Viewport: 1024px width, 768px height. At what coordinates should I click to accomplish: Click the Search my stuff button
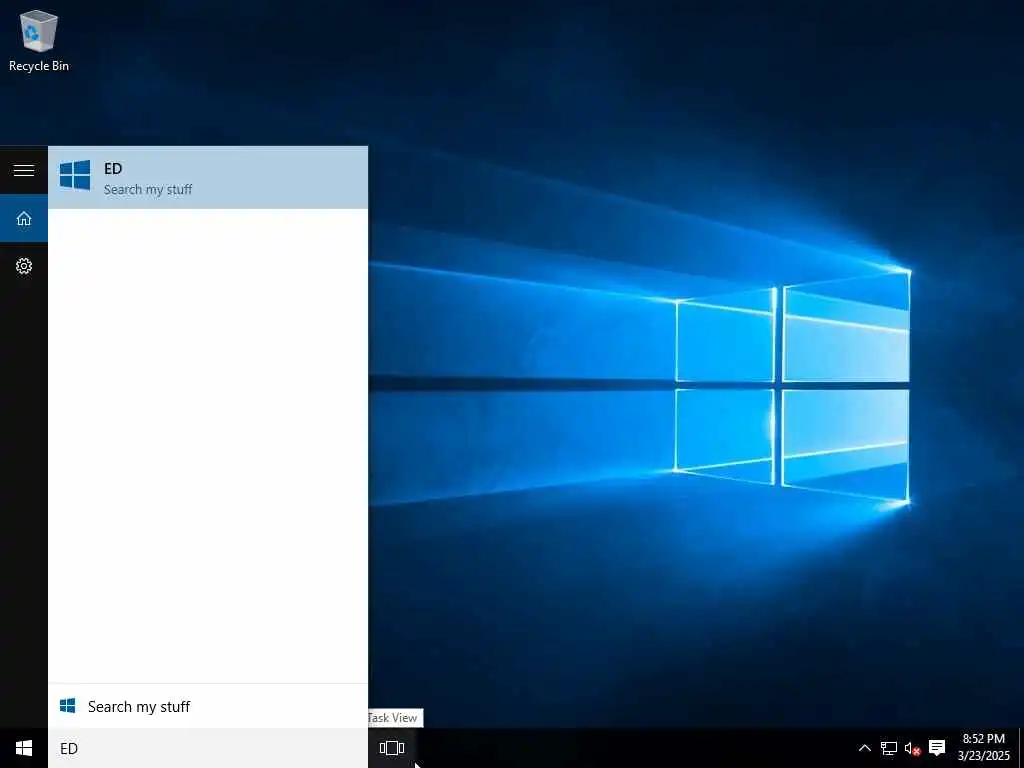click(x=208, y=706)
